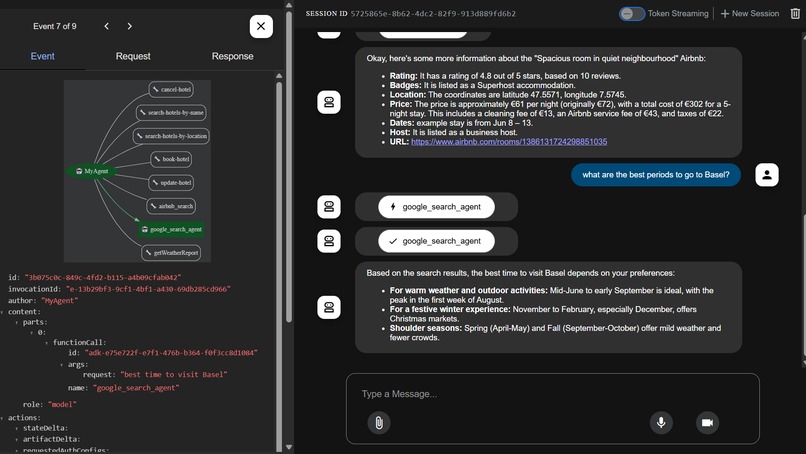This screenshot has height=454, width=806.
Task: Select the book-hotel graph node
Action: click(x=172, y=159)
